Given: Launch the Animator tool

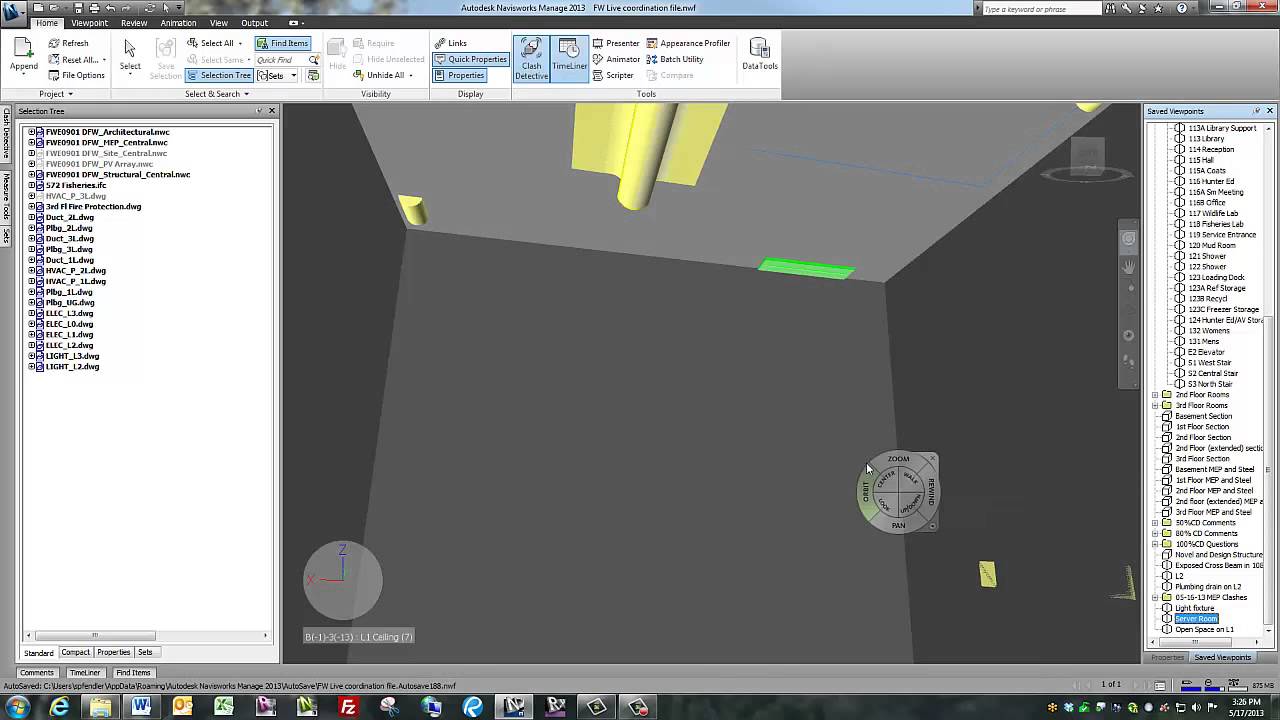Looking at the screenshot, I should click(x=616, y=59).
